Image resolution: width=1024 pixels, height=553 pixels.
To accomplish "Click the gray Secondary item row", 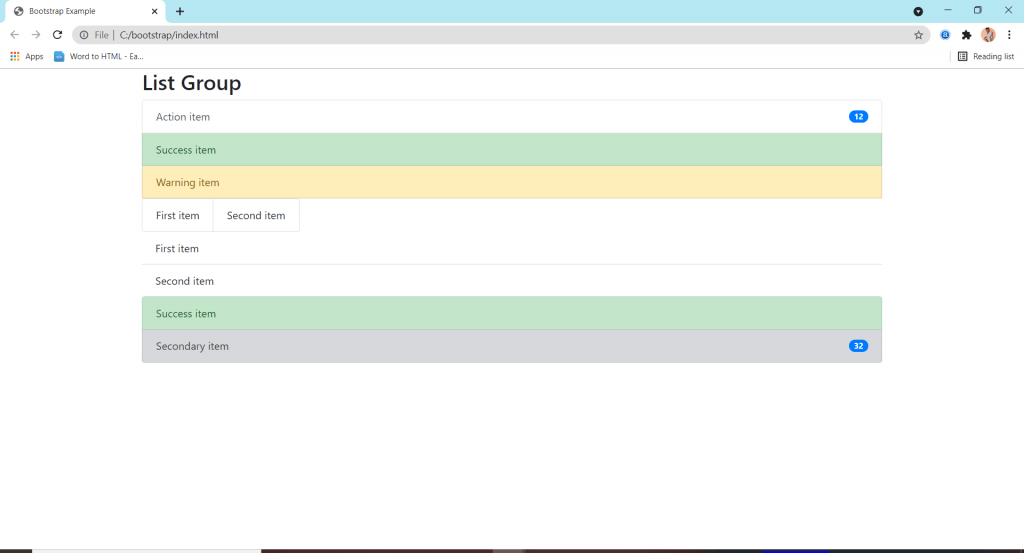I will (512, 346).
